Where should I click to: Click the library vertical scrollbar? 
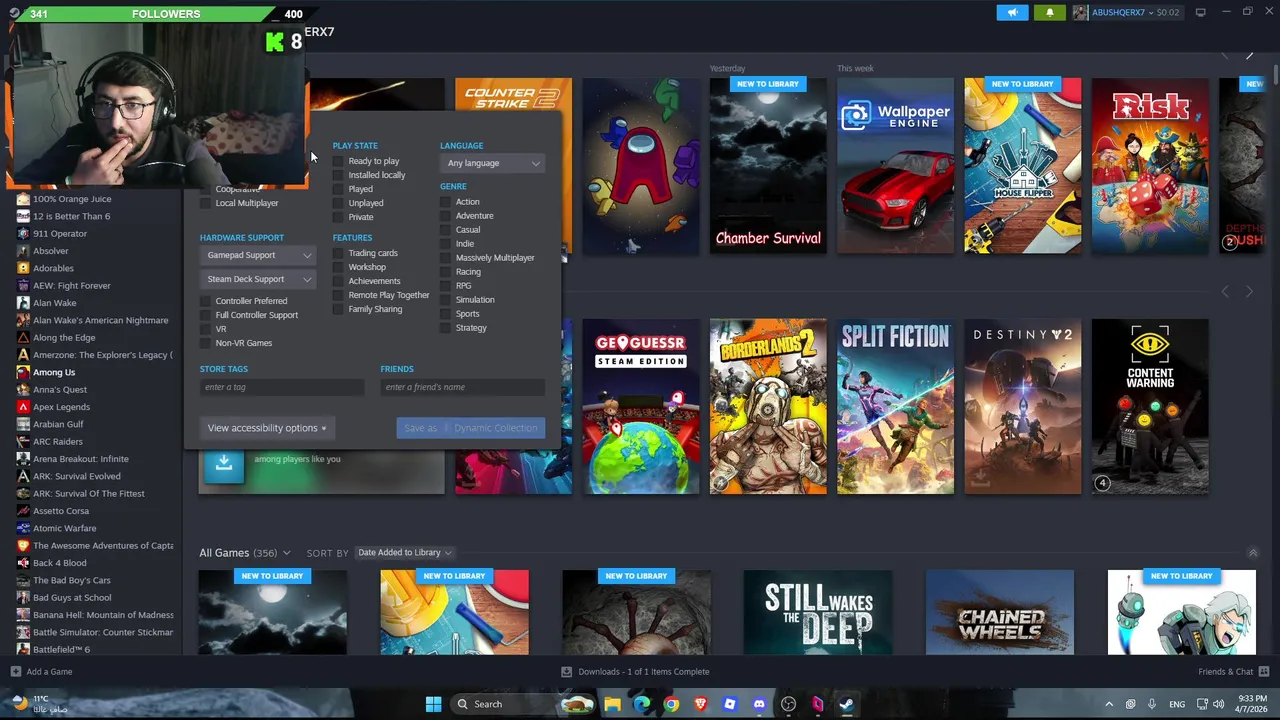click(x=1275, y=360)
